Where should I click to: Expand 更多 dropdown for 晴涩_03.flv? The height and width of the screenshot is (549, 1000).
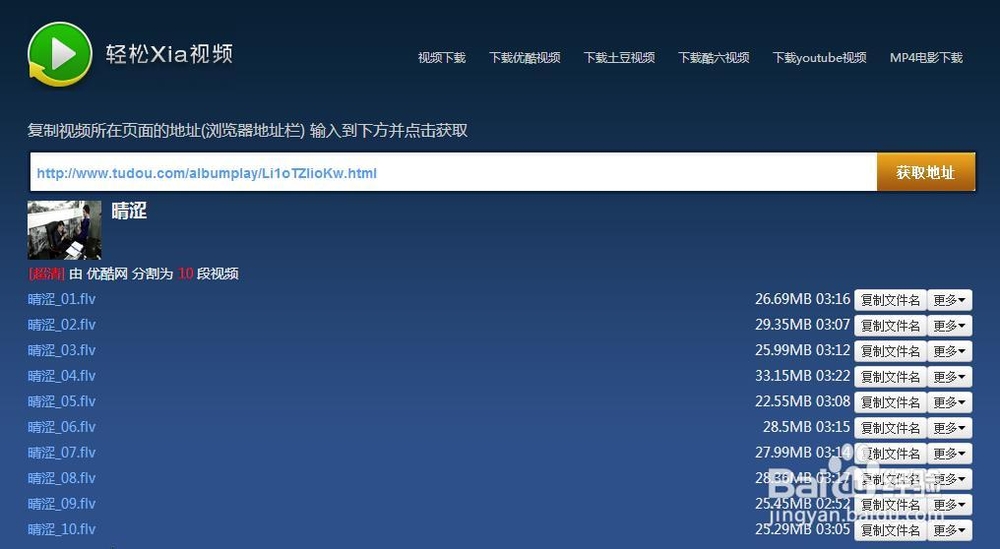coord(950,351)
